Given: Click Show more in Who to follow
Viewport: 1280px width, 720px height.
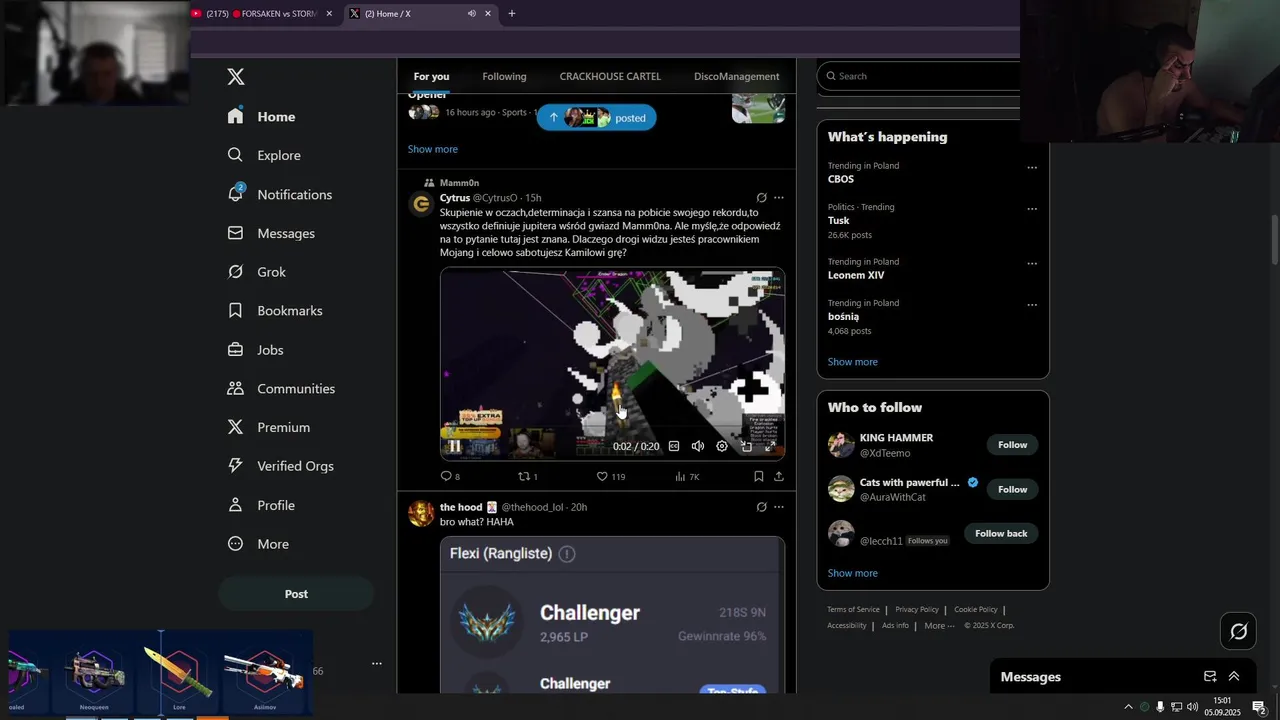Looking at the screenshot, I should pos(853,573).
